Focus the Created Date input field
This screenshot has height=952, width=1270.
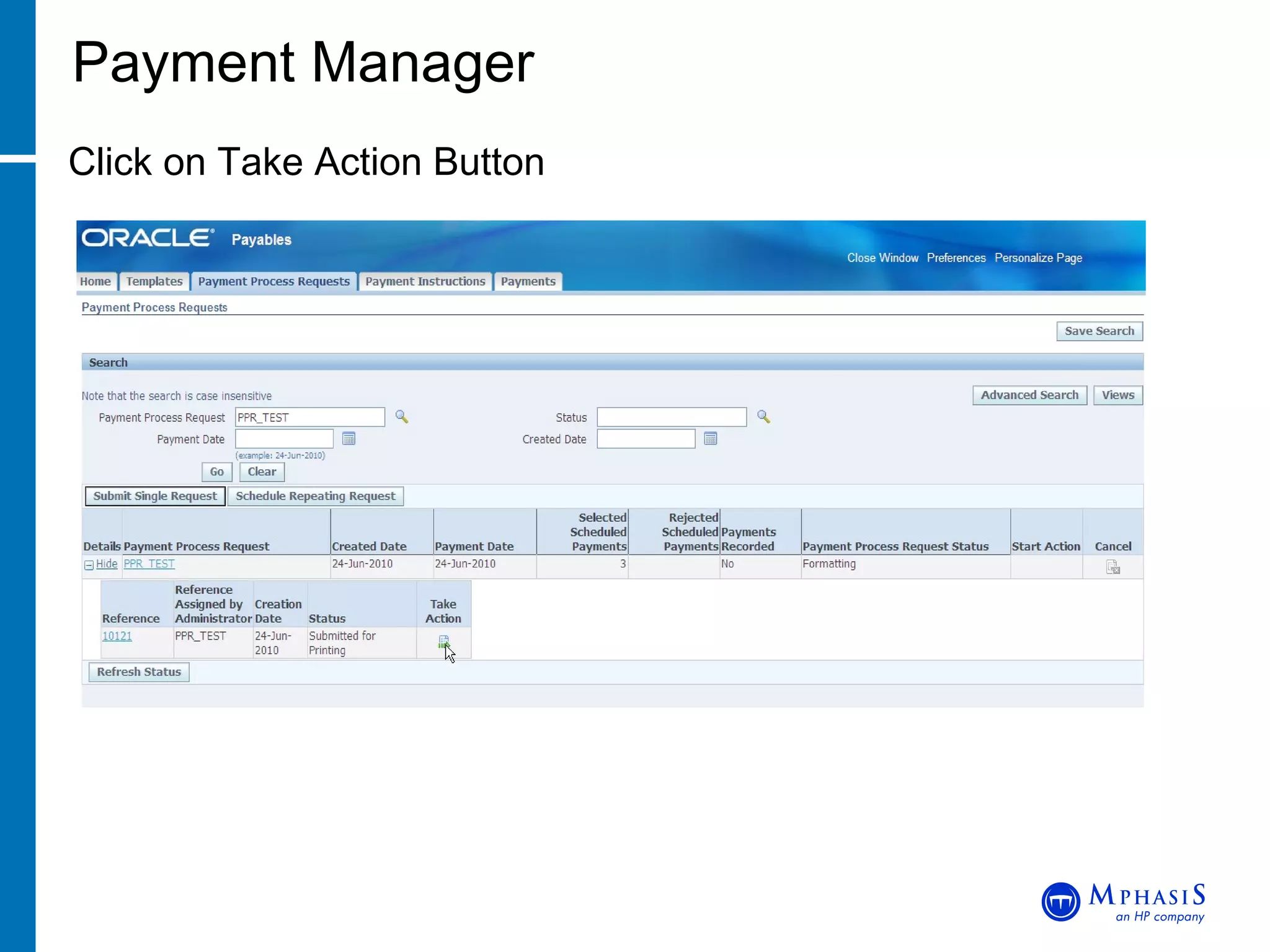click(x=646, y=439)
